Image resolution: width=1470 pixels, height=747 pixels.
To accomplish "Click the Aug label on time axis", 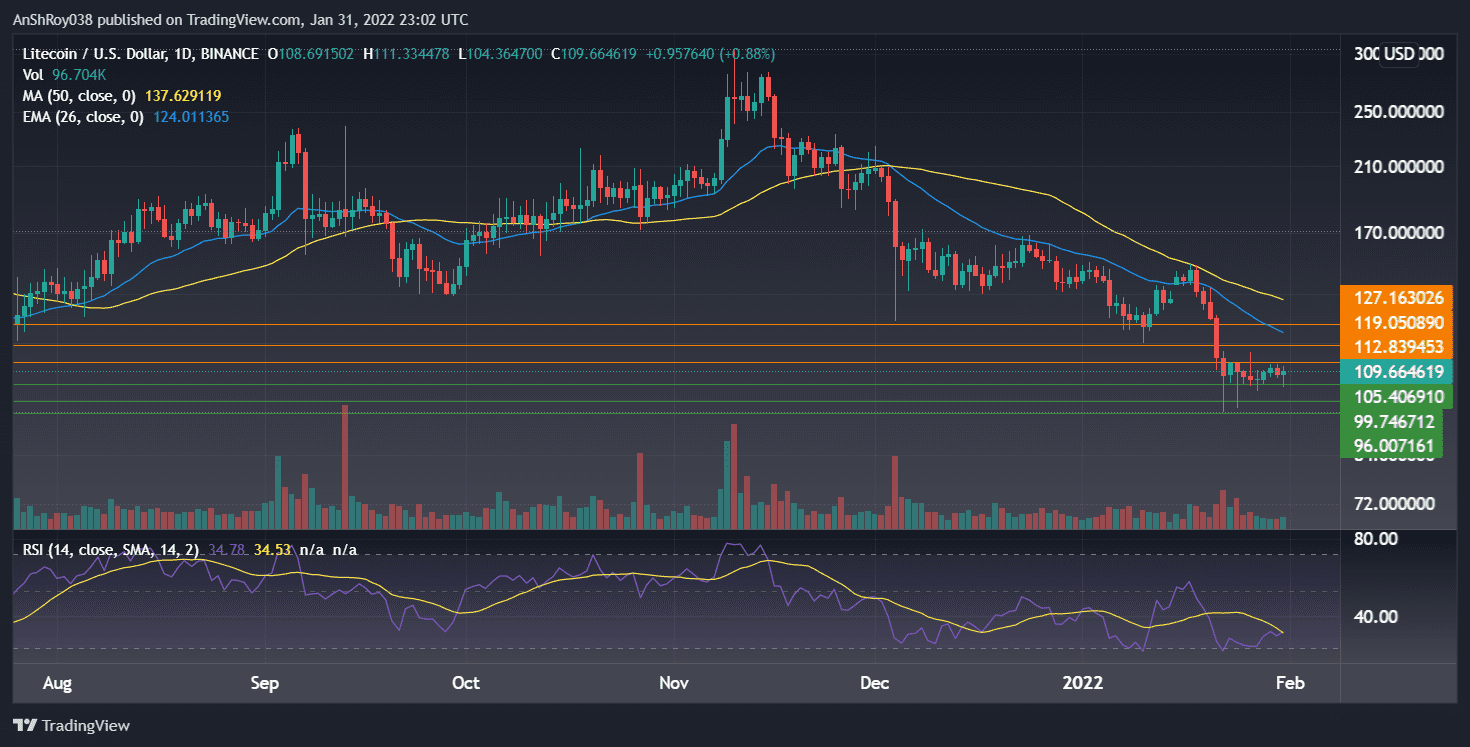I will point(57,683).
